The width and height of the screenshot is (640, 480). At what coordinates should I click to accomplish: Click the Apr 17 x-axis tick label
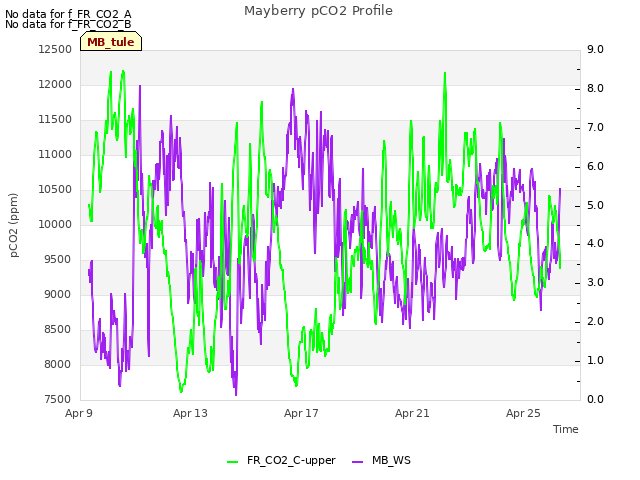[x=301, y=413]
